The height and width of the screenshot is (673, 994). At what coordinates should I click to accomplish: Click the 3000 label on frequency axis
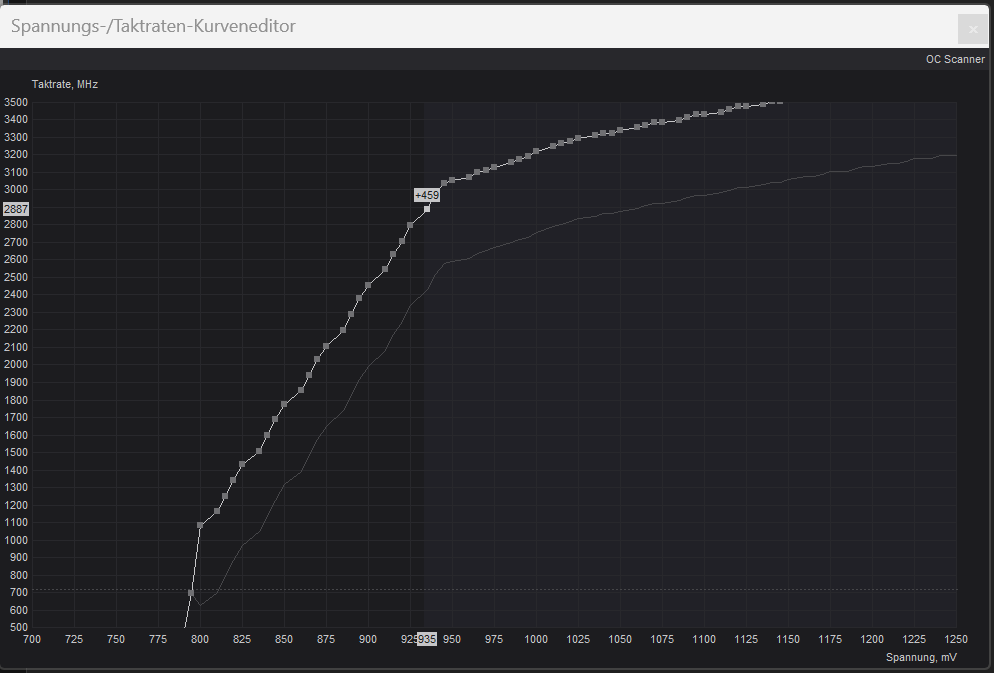pos(16,189)
